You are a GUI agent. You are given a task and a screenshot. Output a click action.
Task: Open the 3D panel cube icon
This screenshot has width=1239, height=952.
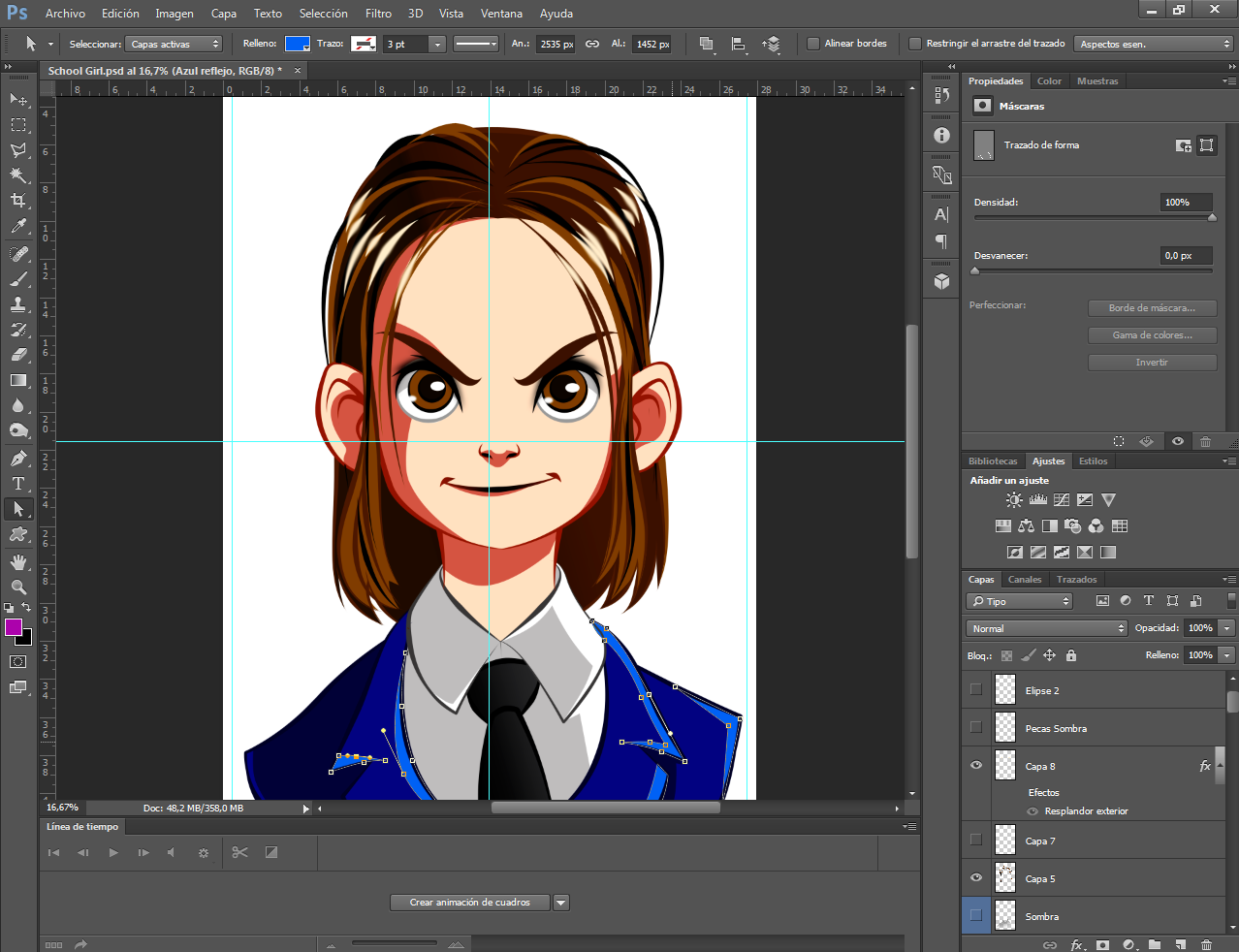[x=941, y=281]
